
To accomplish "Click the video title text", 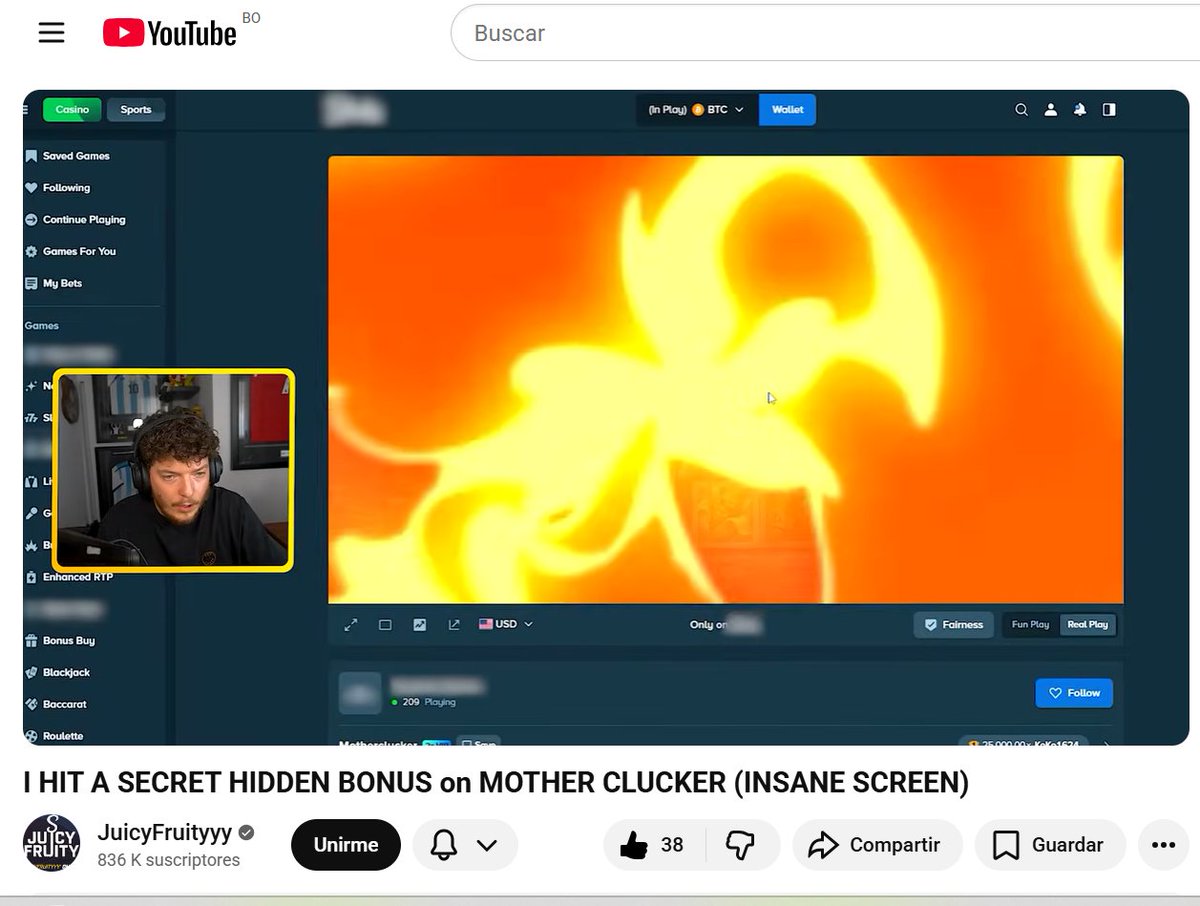I will pyautogui.click(x=496, y=783).
